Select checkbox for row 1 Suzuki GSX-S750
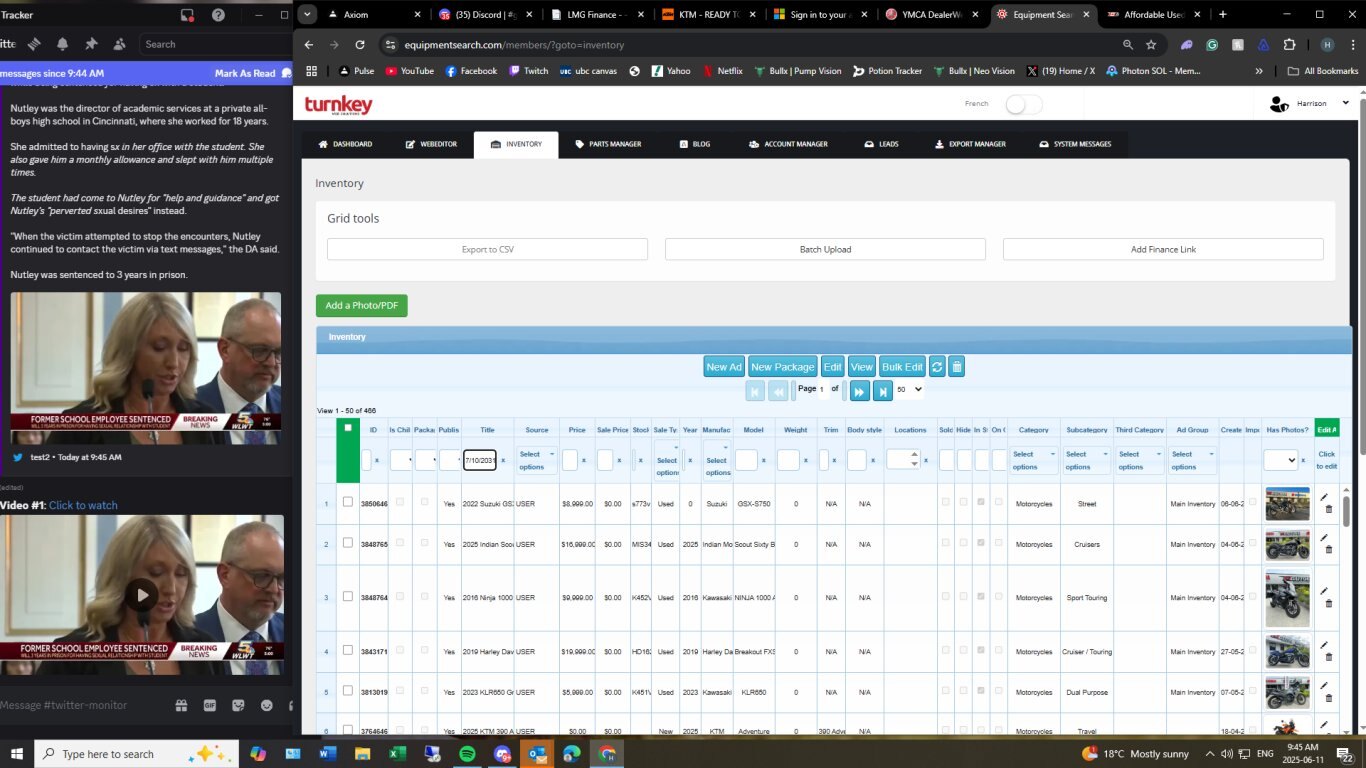Image resolution: width=1366 pixels, height=768 pixels. coord(348,502)
